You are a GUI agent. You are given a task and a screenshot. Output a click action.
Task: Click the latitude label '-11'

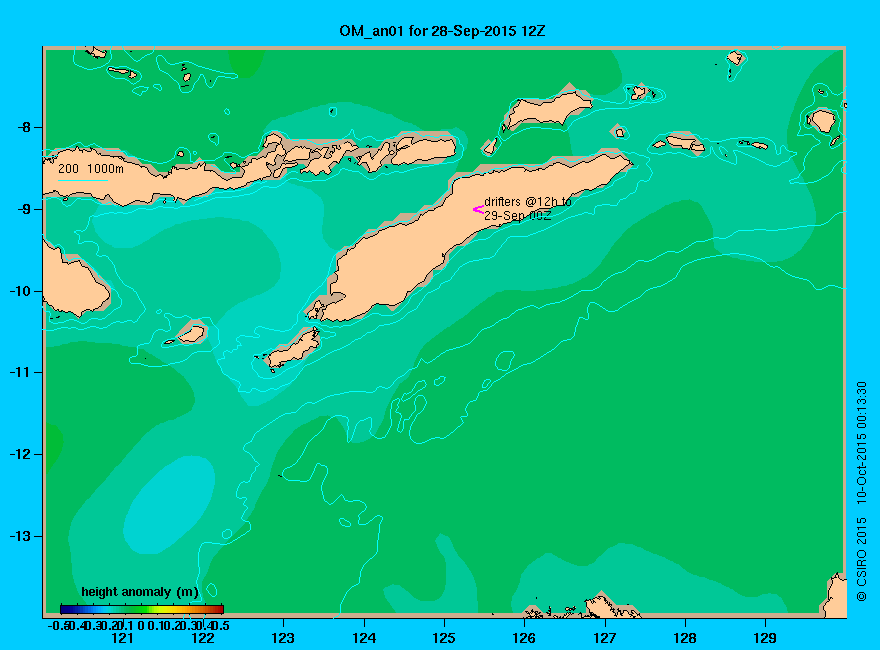tap(20, 372)
